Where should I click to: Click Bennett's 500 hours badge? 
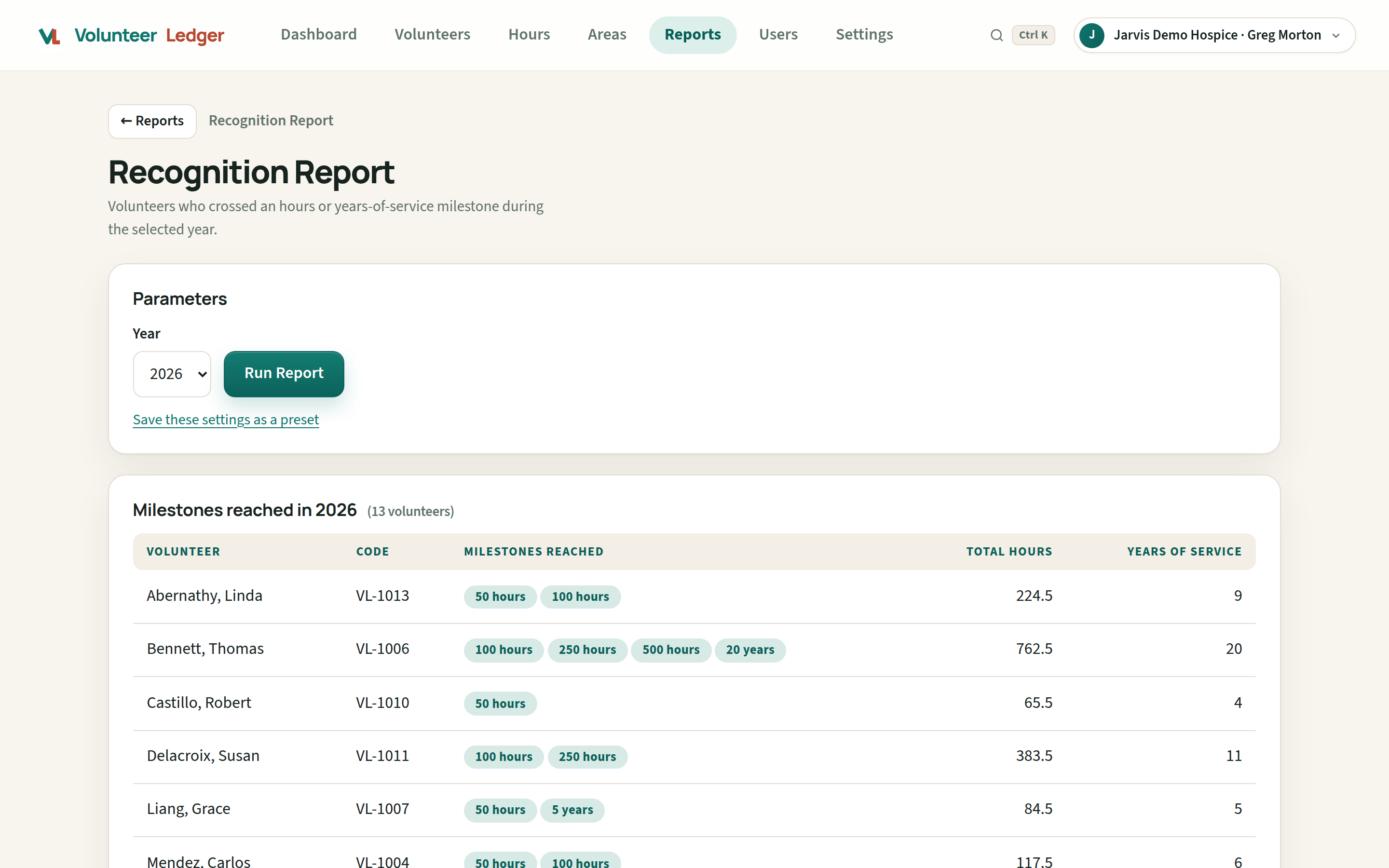[x=671, y=650]
